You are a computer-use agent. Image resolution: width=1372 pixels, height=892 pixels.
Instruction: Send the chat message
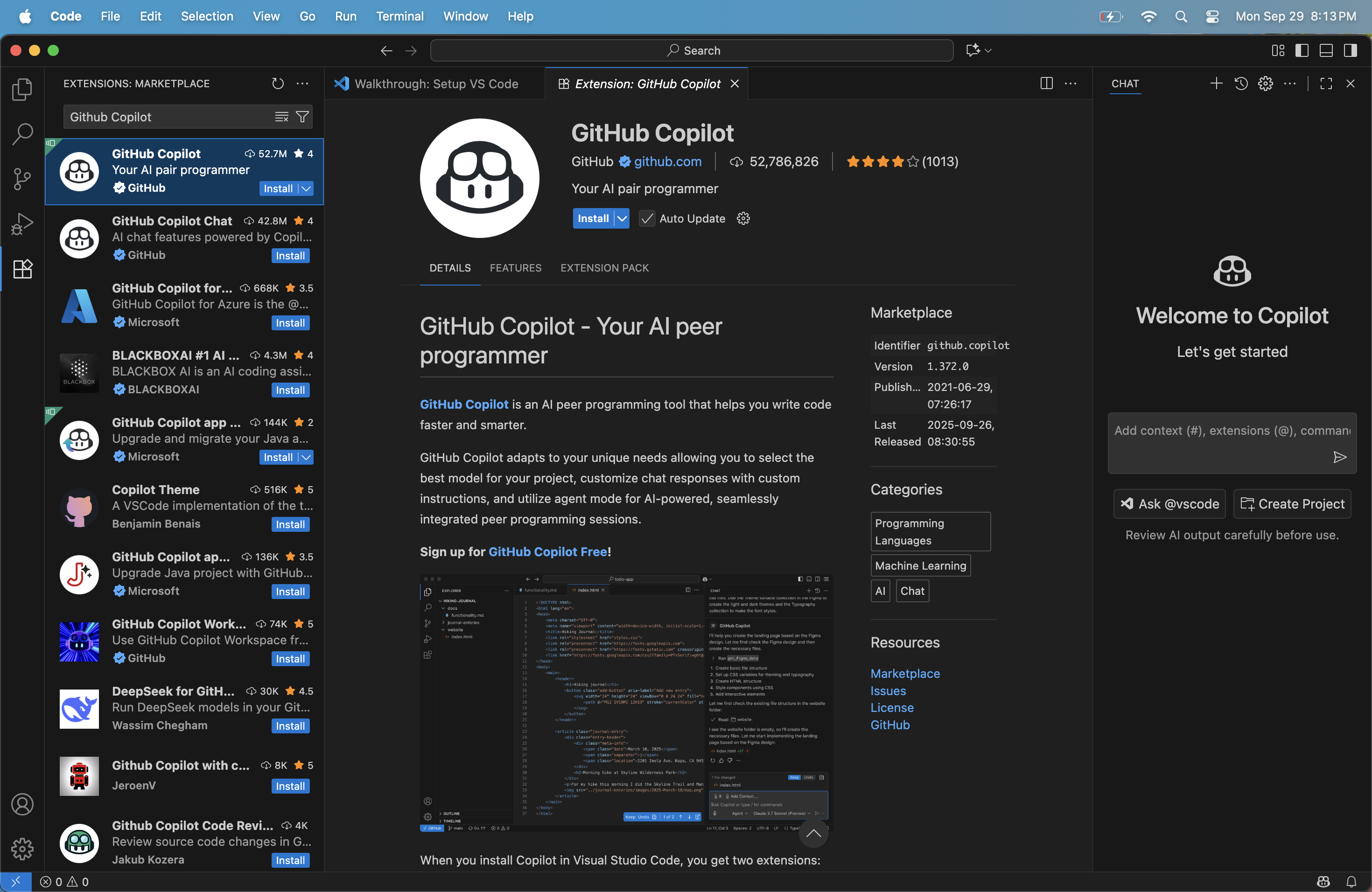point(1340,457)
